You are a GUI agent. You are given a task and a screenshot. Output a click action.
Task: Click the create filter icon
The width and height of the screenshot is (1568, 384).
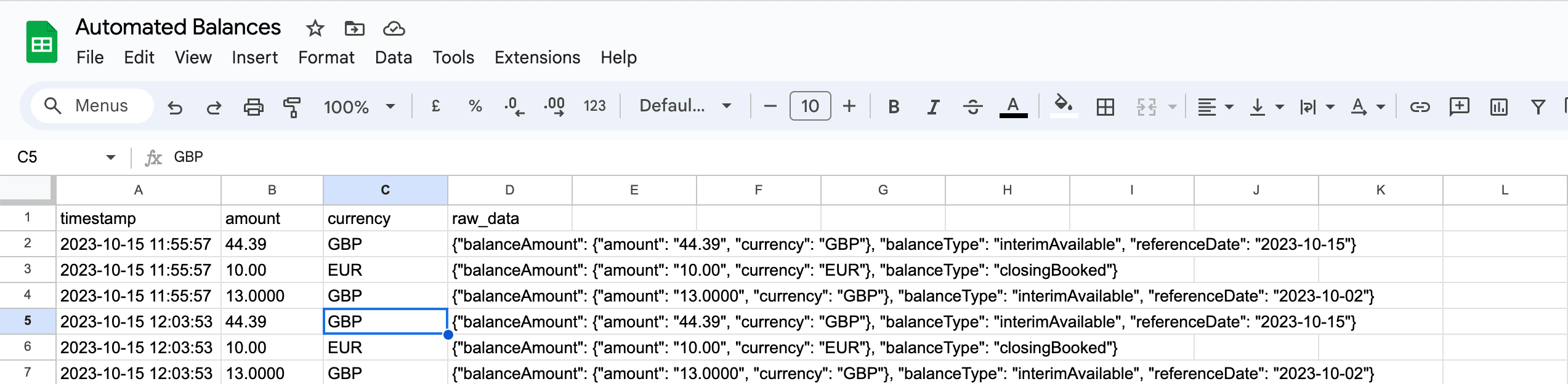pos(1538,107)
